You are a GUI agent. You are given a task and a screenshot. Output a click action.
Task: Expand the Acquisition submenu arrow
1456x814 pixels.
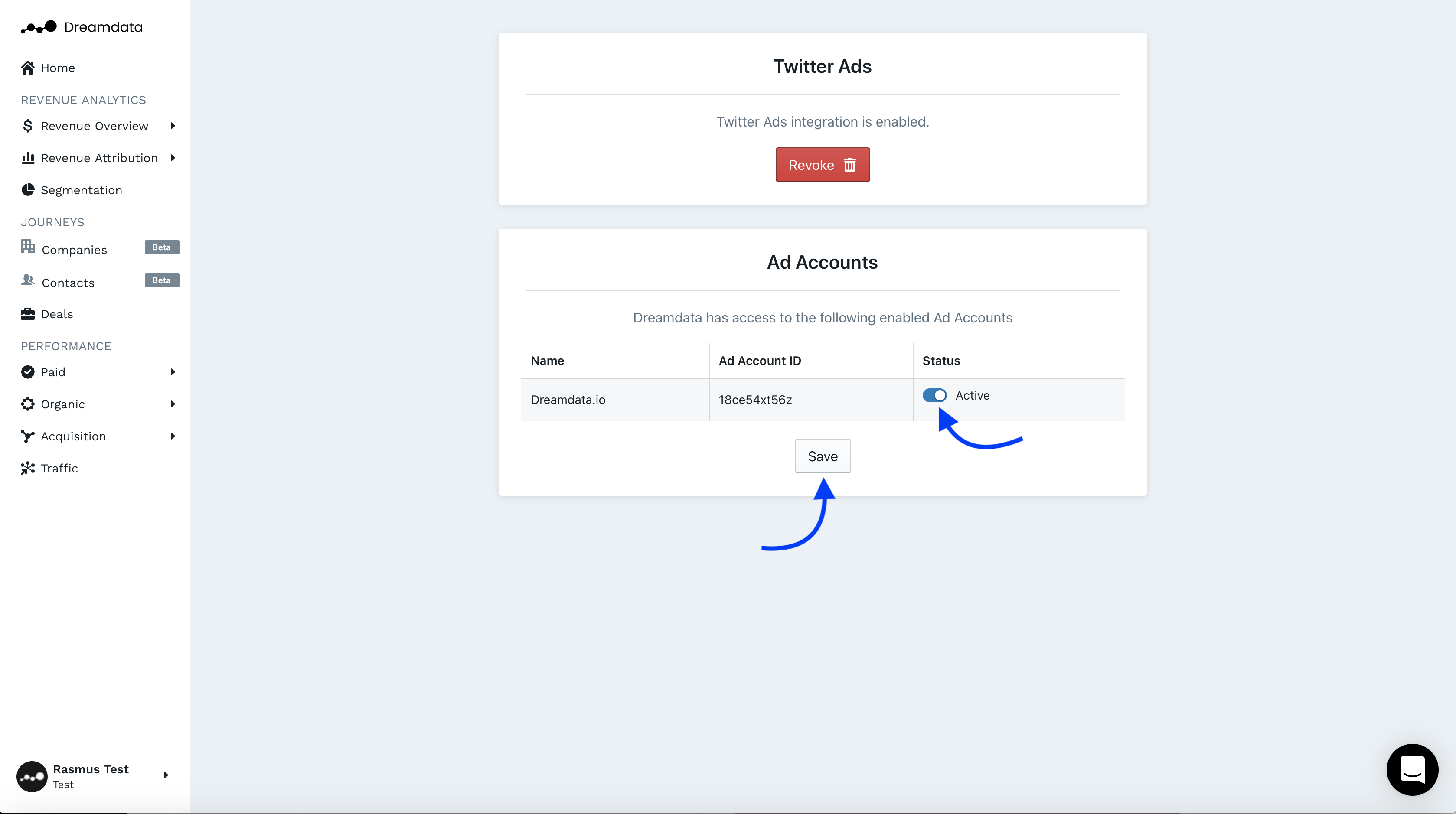(x=173, y=436)
